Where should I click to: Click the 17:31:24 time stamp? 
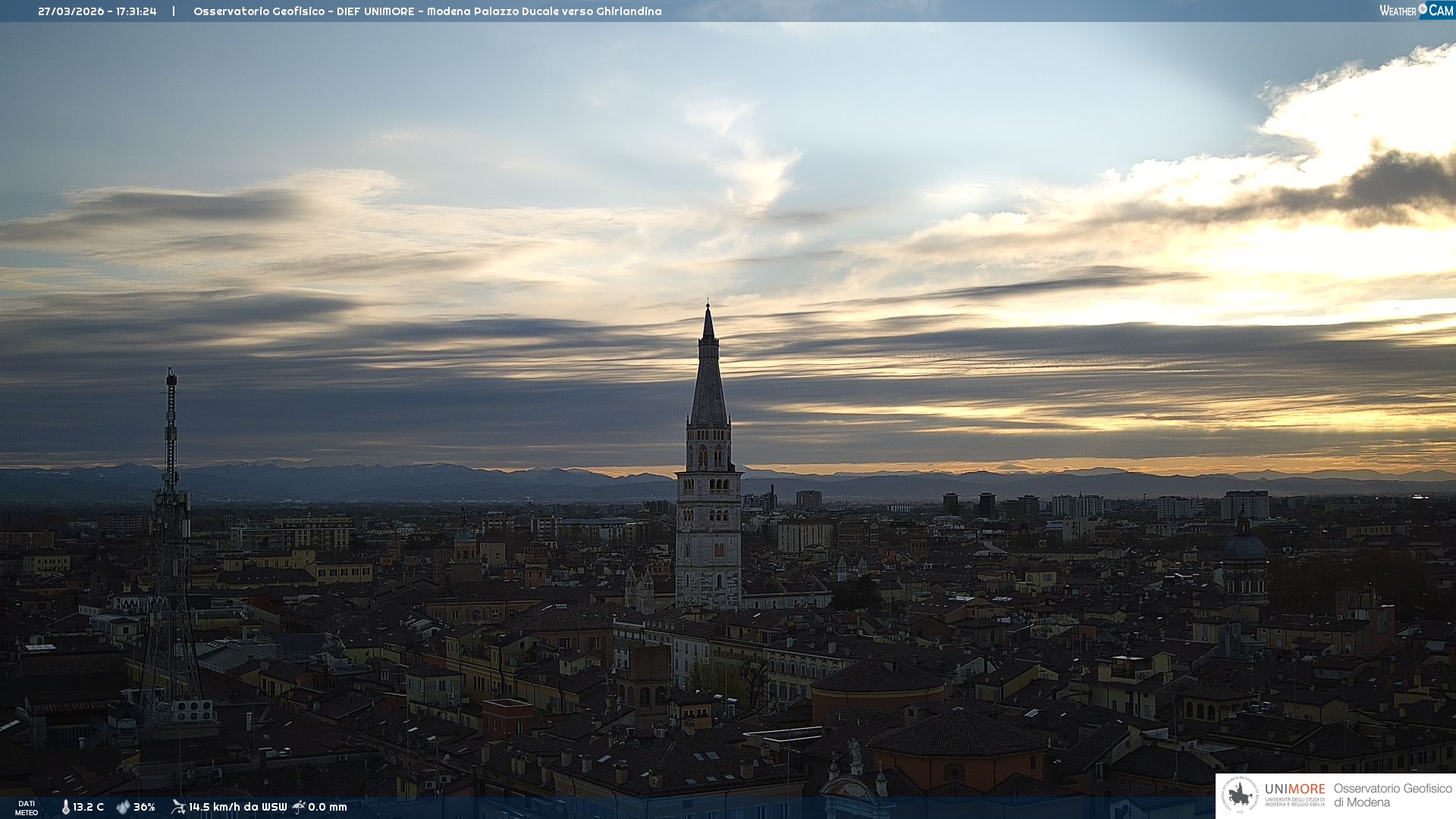[136, 11]
